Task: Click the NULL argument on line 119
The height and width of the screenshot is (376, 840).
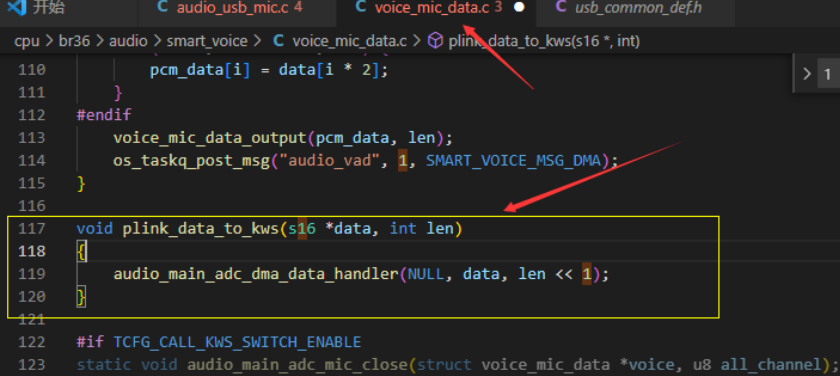Action: (x=426, y=274)
